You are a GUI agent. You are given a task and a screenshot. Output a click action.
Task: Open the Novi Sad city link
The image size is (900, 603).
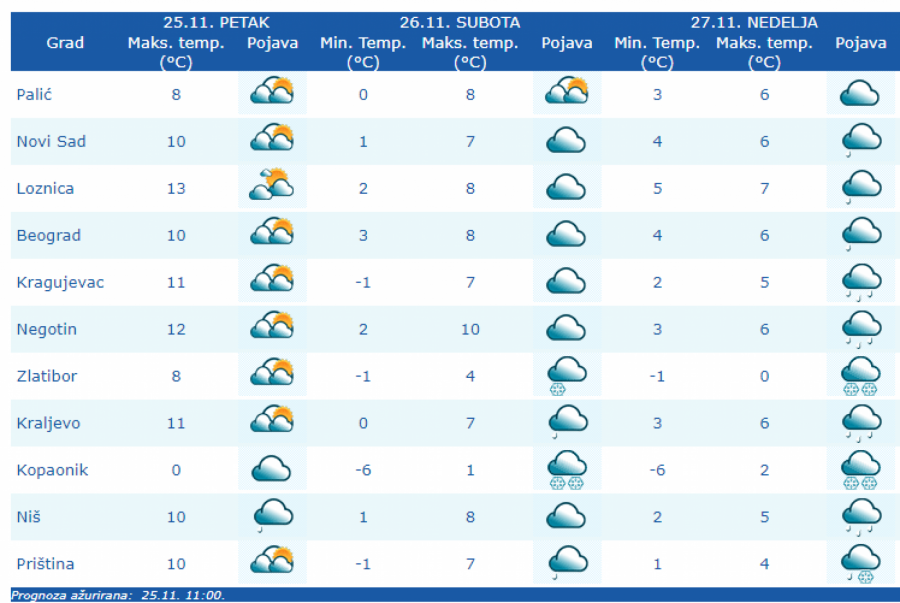click(x=51, y=142)
